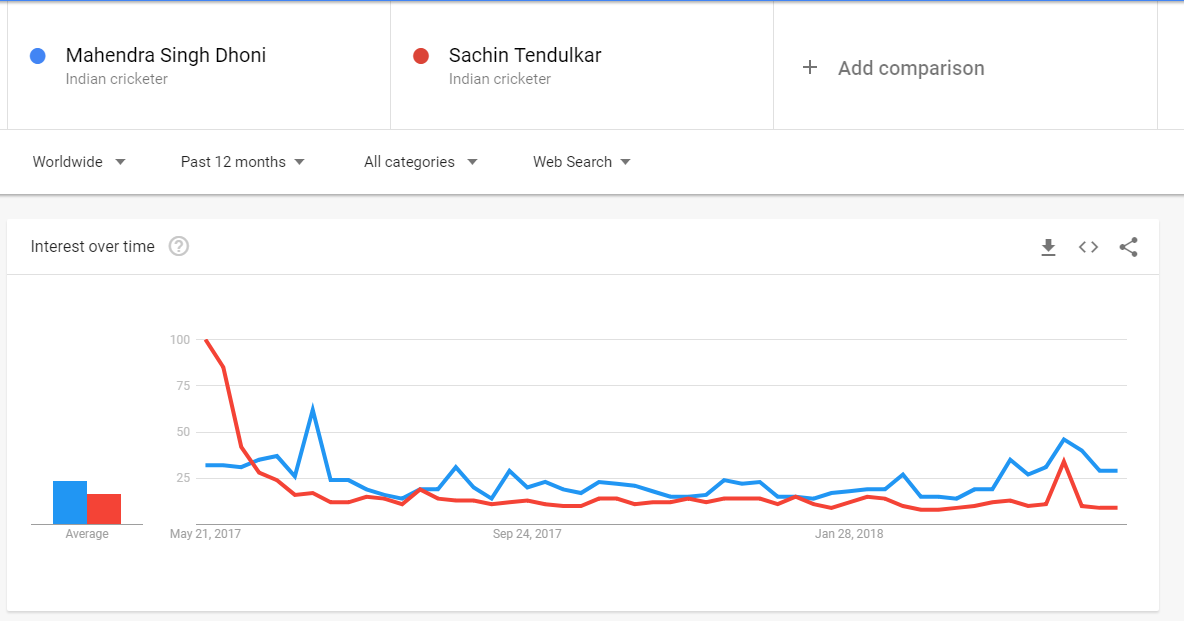Click the blue Dhoni spike above 50
The width and height of the screenshot is (1184, 621).
click(x=313, y=409)
